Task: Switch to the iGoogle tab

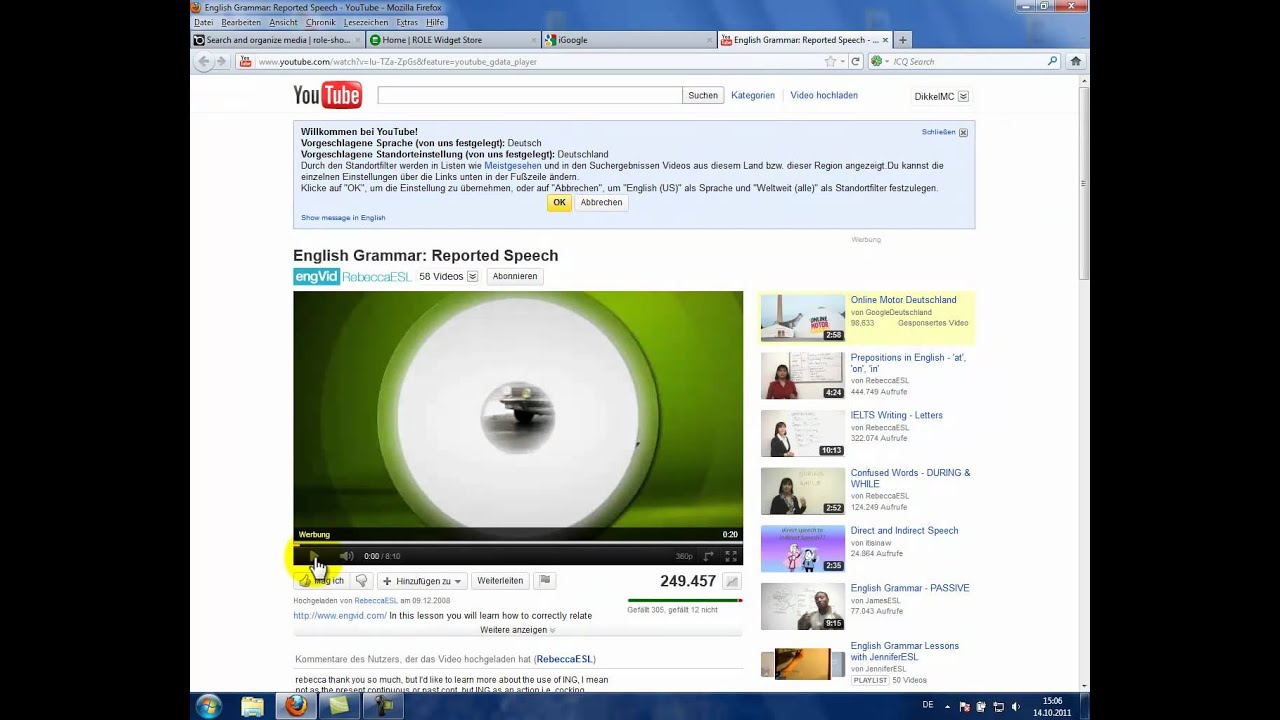Action: click(629, 40)
